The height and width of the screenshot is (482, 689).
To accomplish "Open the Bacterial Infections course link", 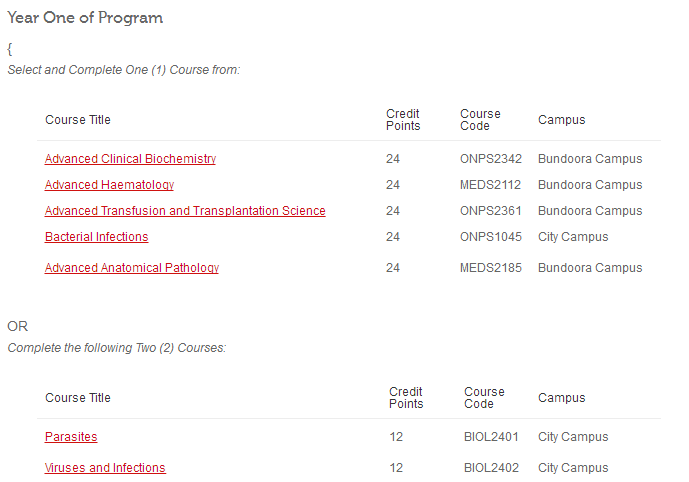I will (x=97, y=236).
